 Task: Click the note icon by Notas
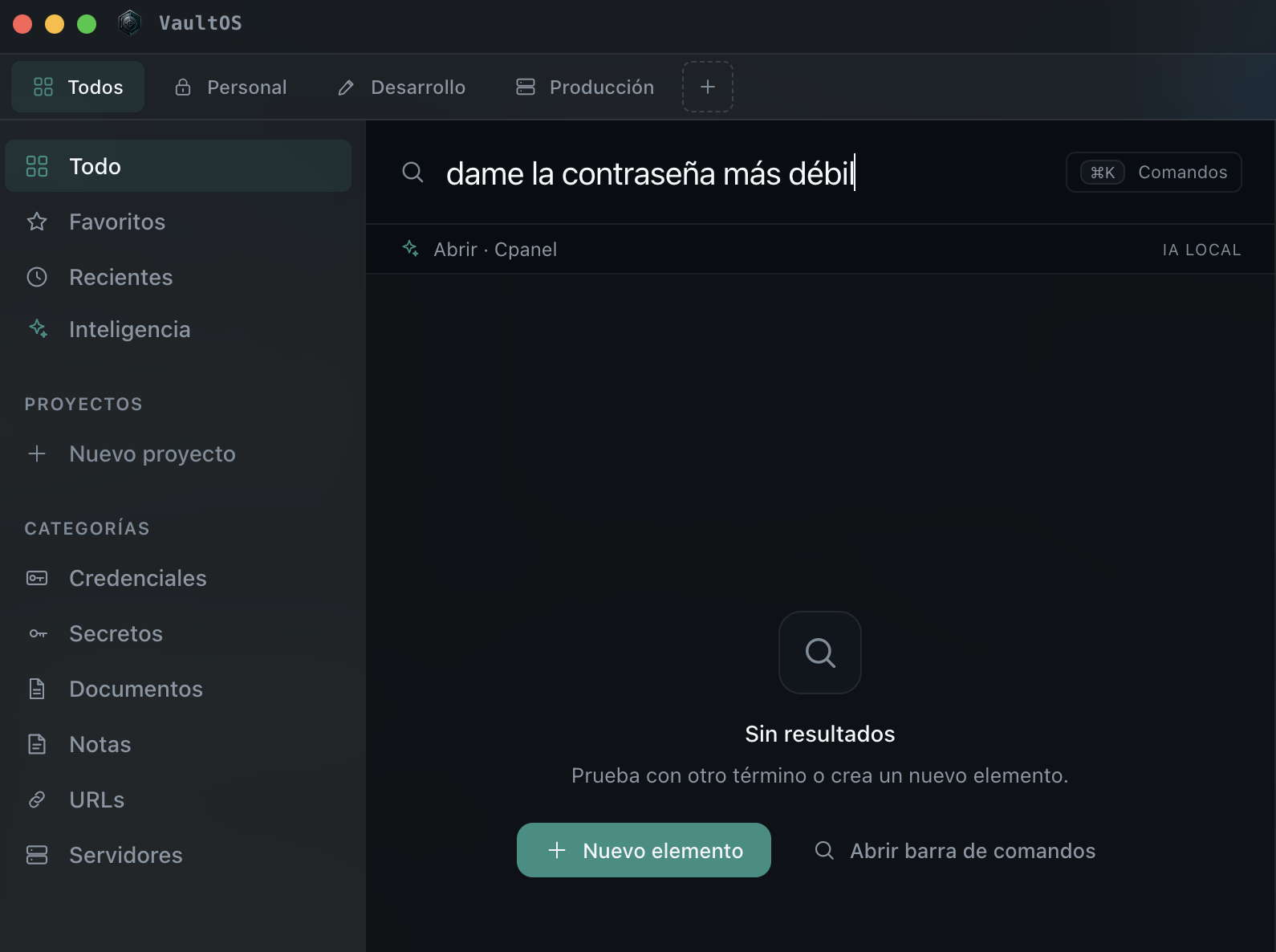tap(37, 744)
